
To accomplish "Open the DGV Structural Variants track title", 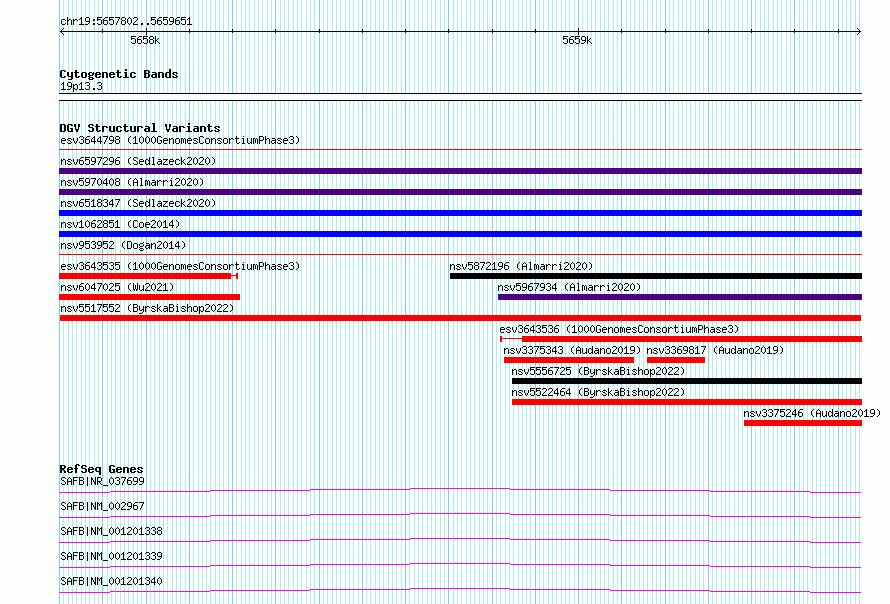I will pos(140,128).
